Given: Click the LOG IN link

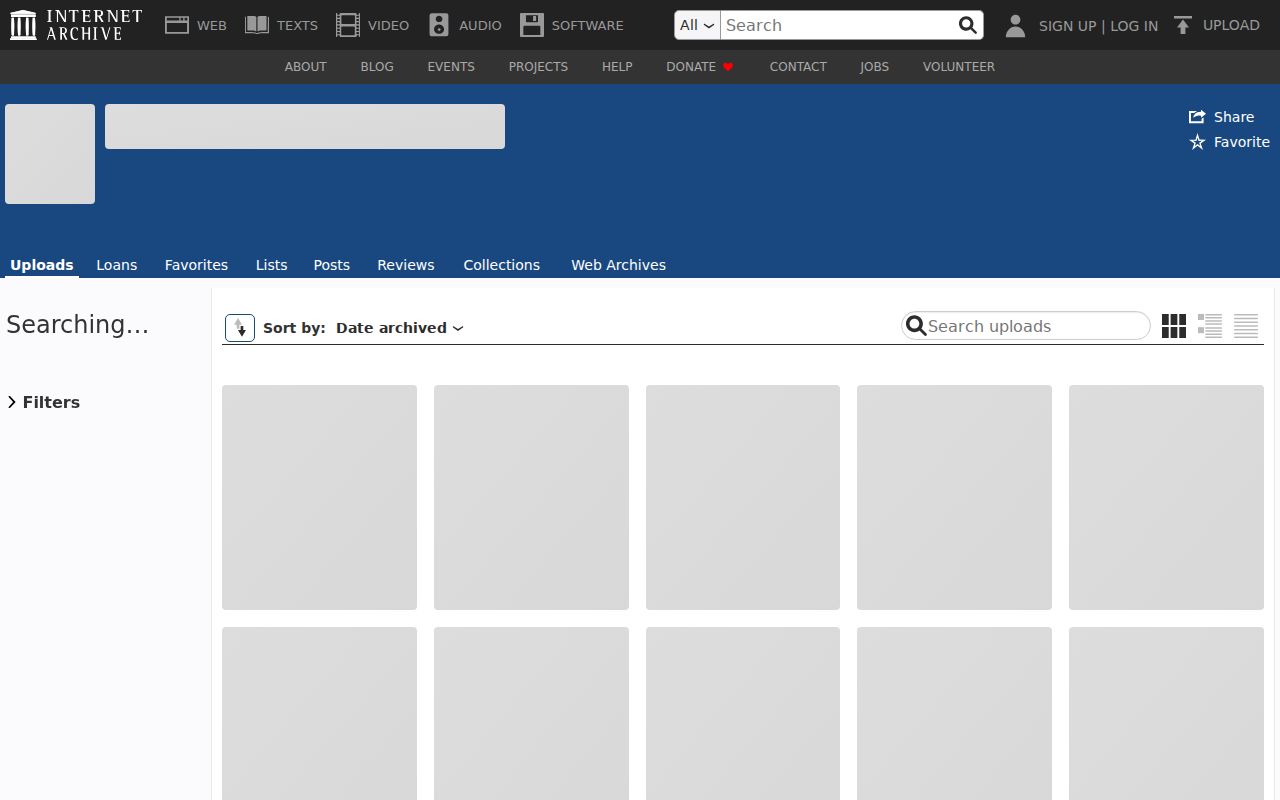Looking at the screenshot, I should (1134, 26).
